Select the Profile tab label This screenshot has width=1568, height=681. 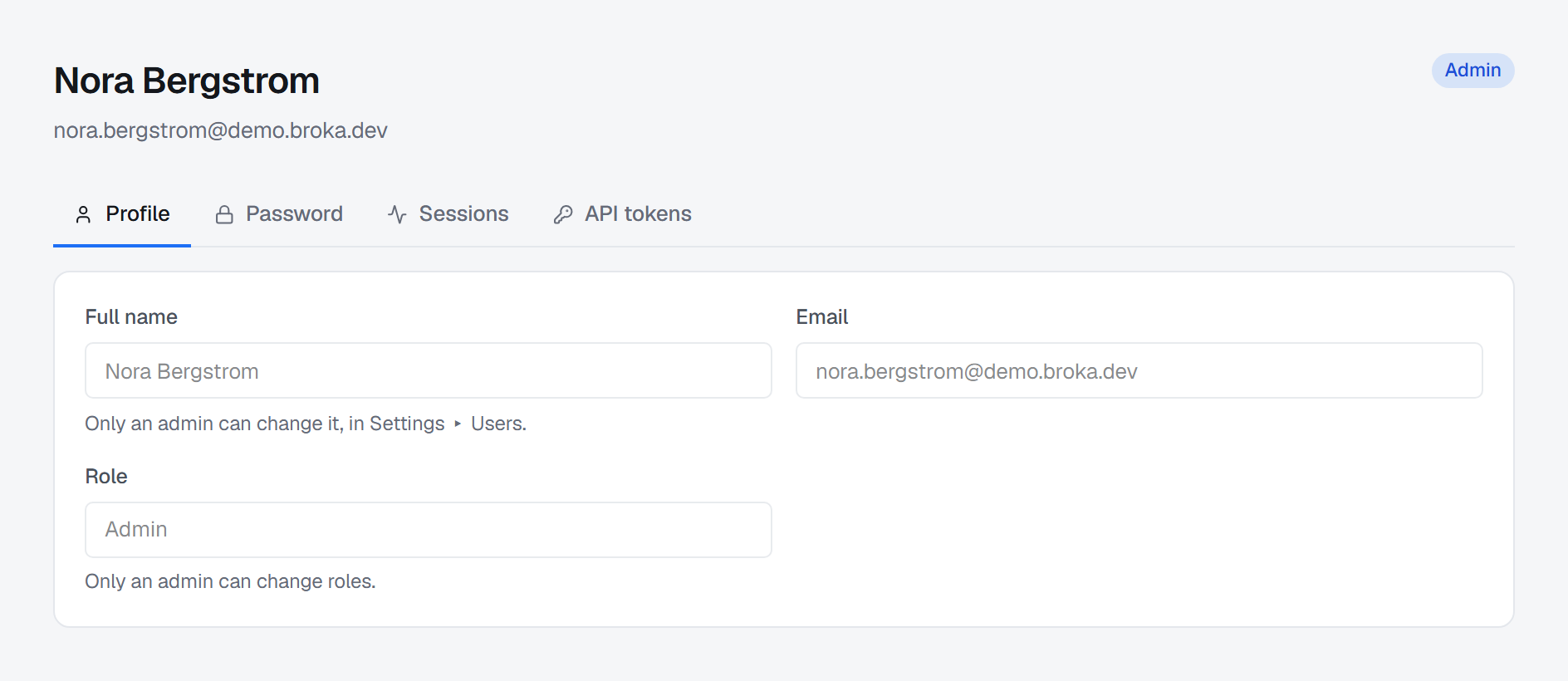coord(138,214)
